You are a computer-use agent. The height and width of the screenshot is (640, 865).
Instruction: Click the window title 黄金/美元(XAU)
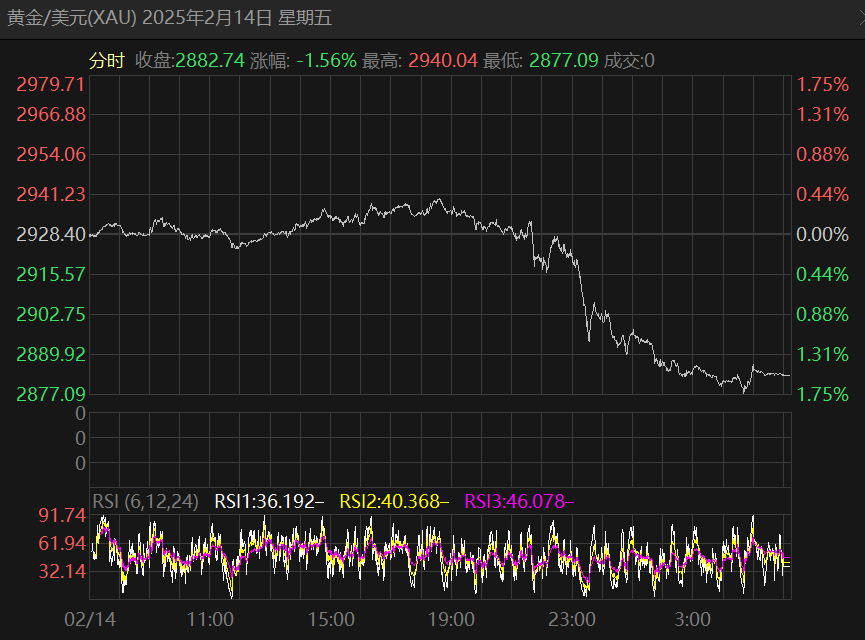point(72,18)
